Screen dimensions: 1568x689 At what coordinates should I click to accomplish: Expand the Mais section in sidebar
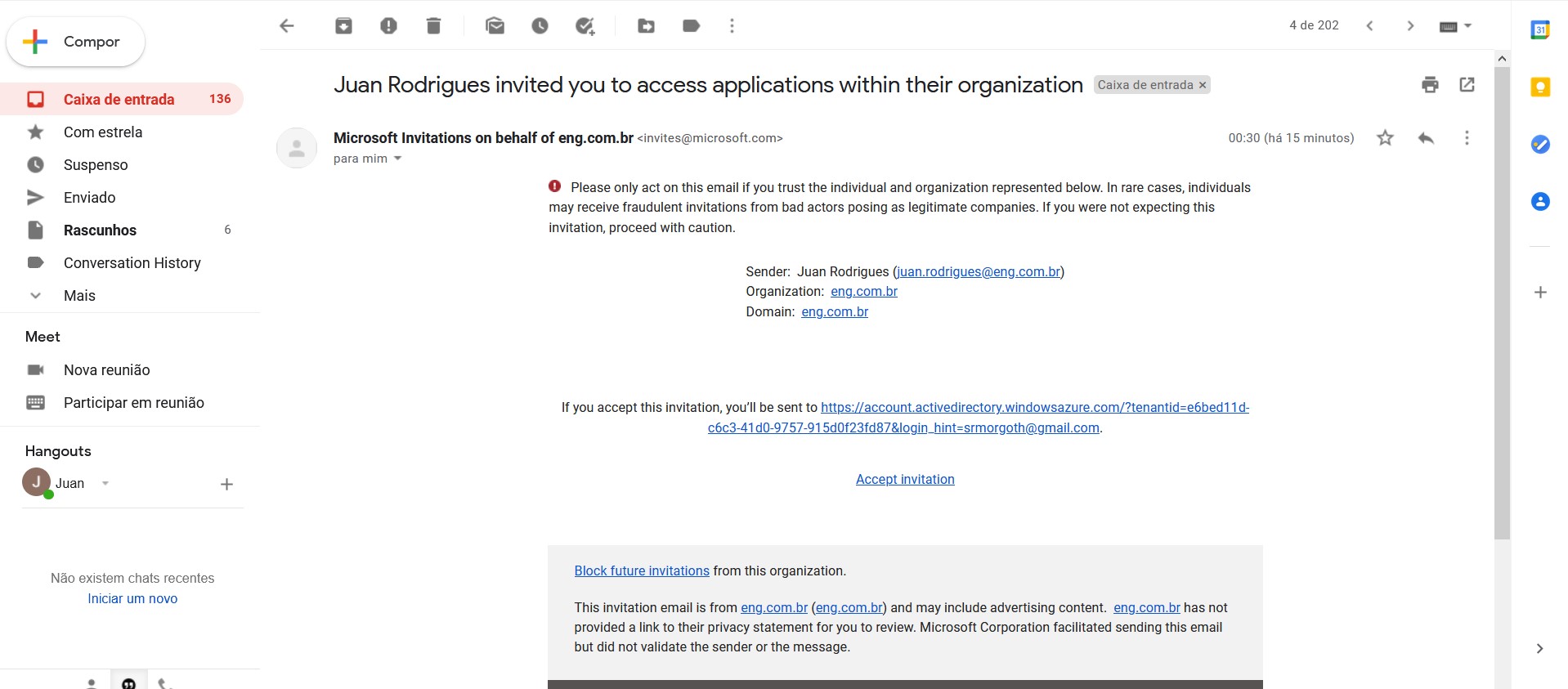[x=122, y=295]
